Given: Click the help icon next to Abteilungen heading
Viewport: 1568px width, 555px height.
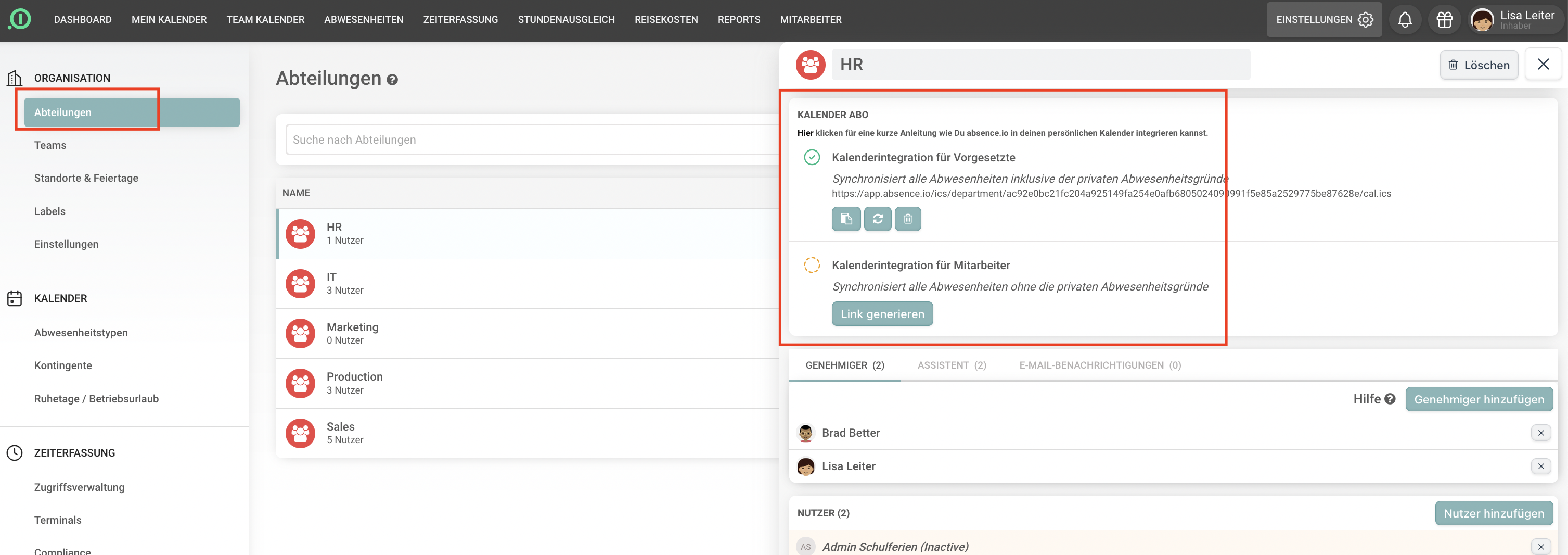Looking at the screenshot, I should tap(393, 79).
